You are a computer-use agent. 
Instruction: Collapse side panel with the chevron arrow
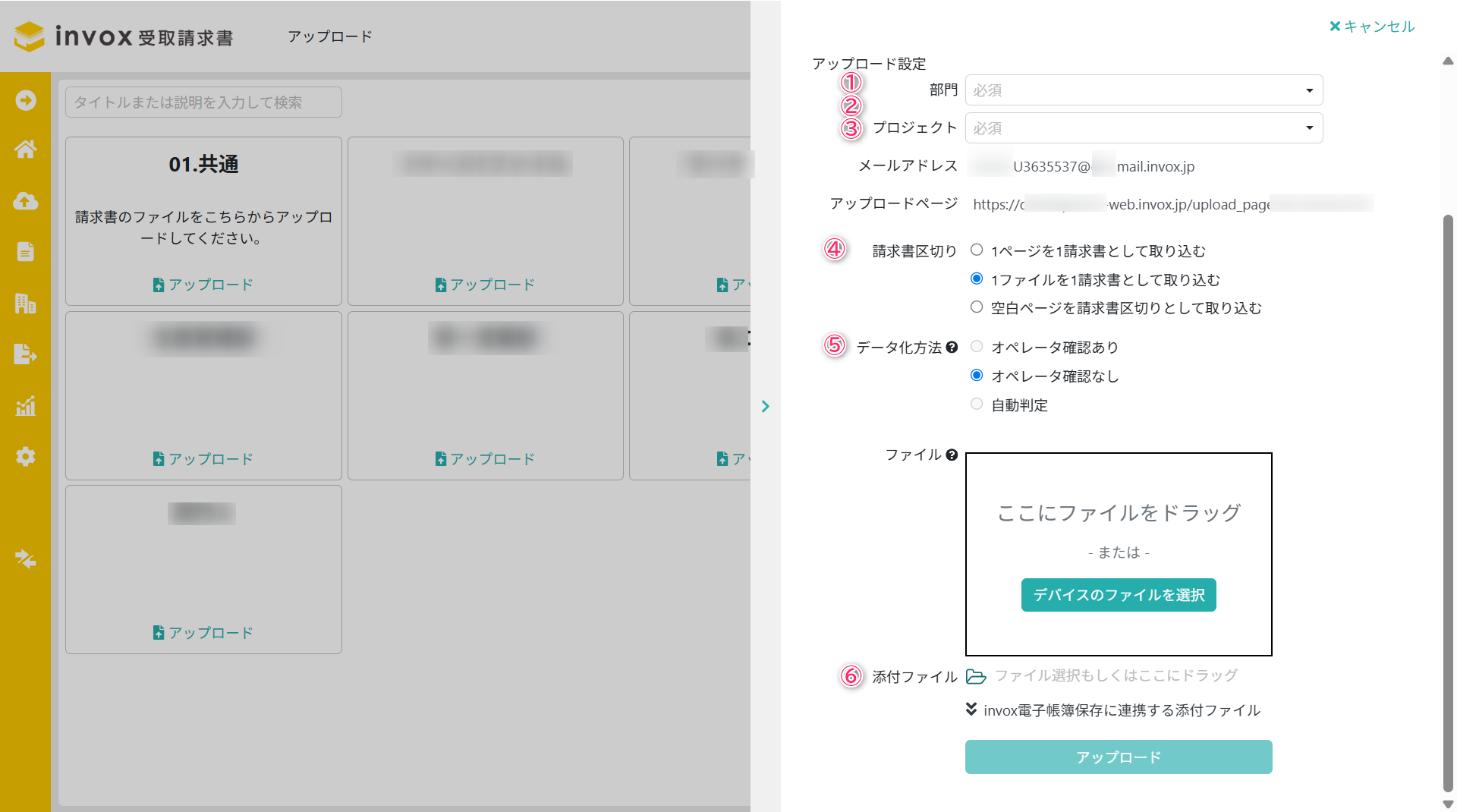(x=766, y=406)
